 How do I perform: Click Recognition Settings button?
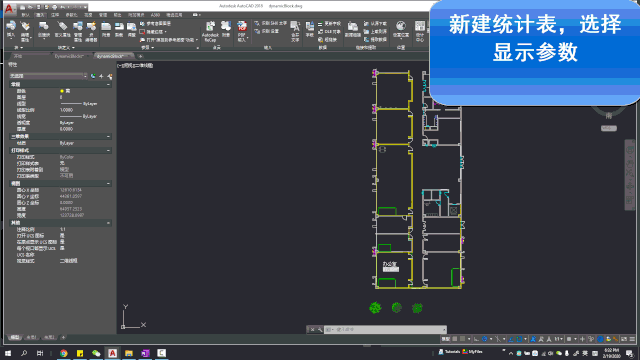click(267, 31)
